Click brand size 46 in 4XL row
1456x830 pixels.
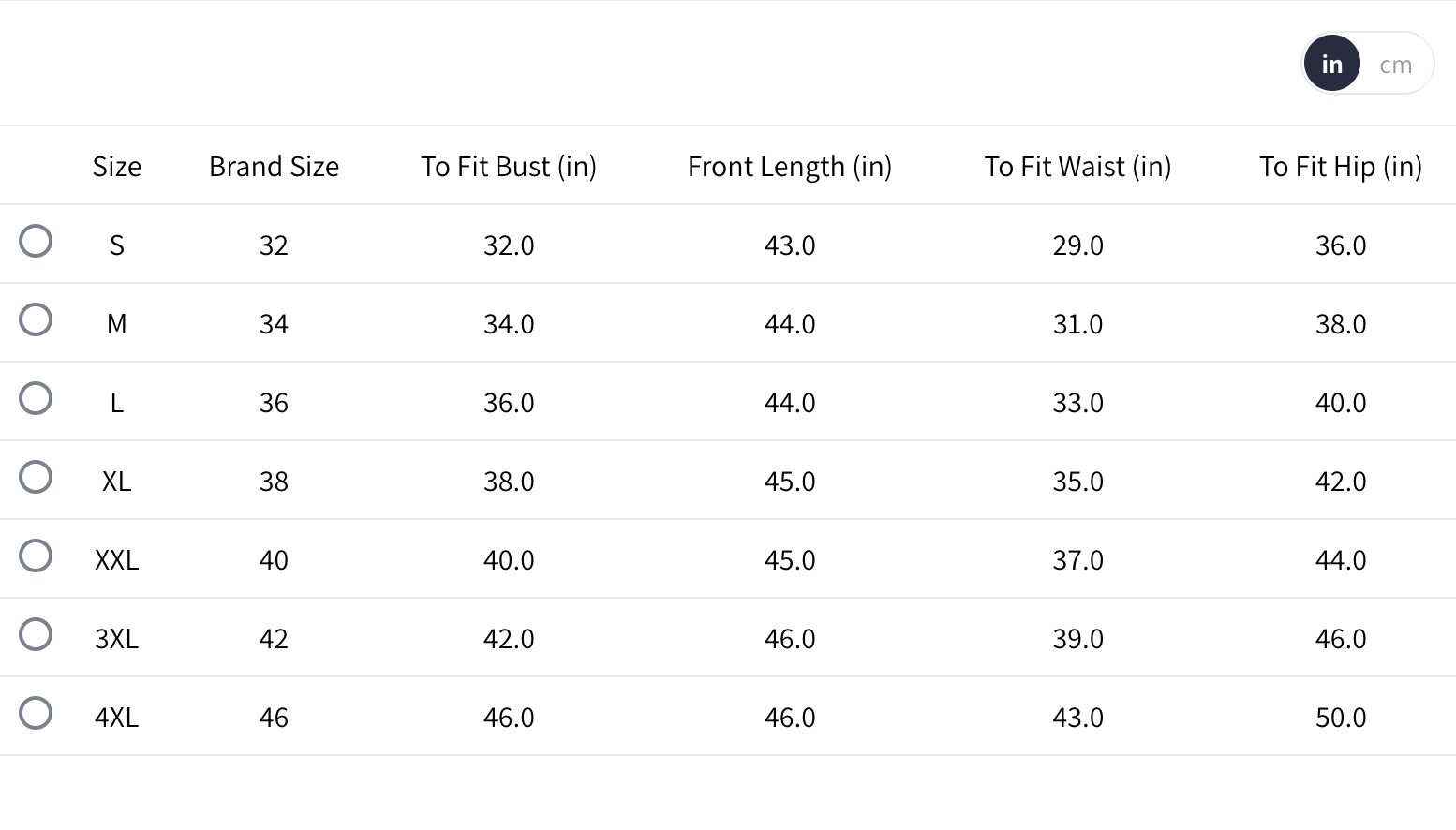274,718
